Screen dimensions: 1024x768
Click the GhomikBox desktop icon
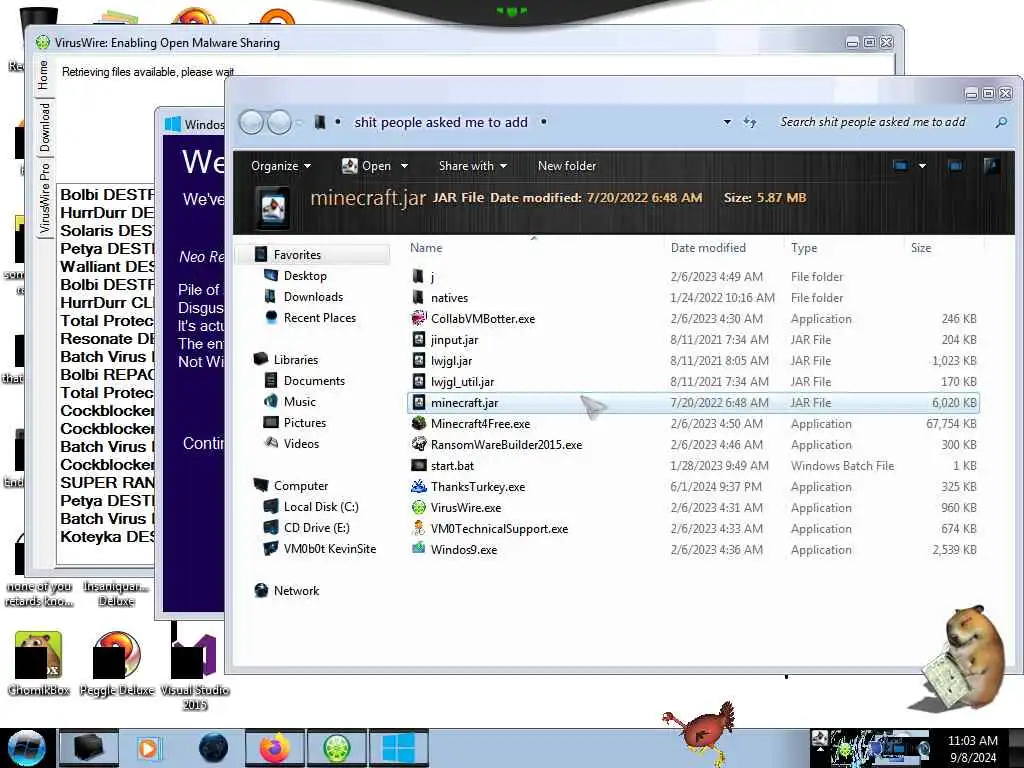[39, 655]
